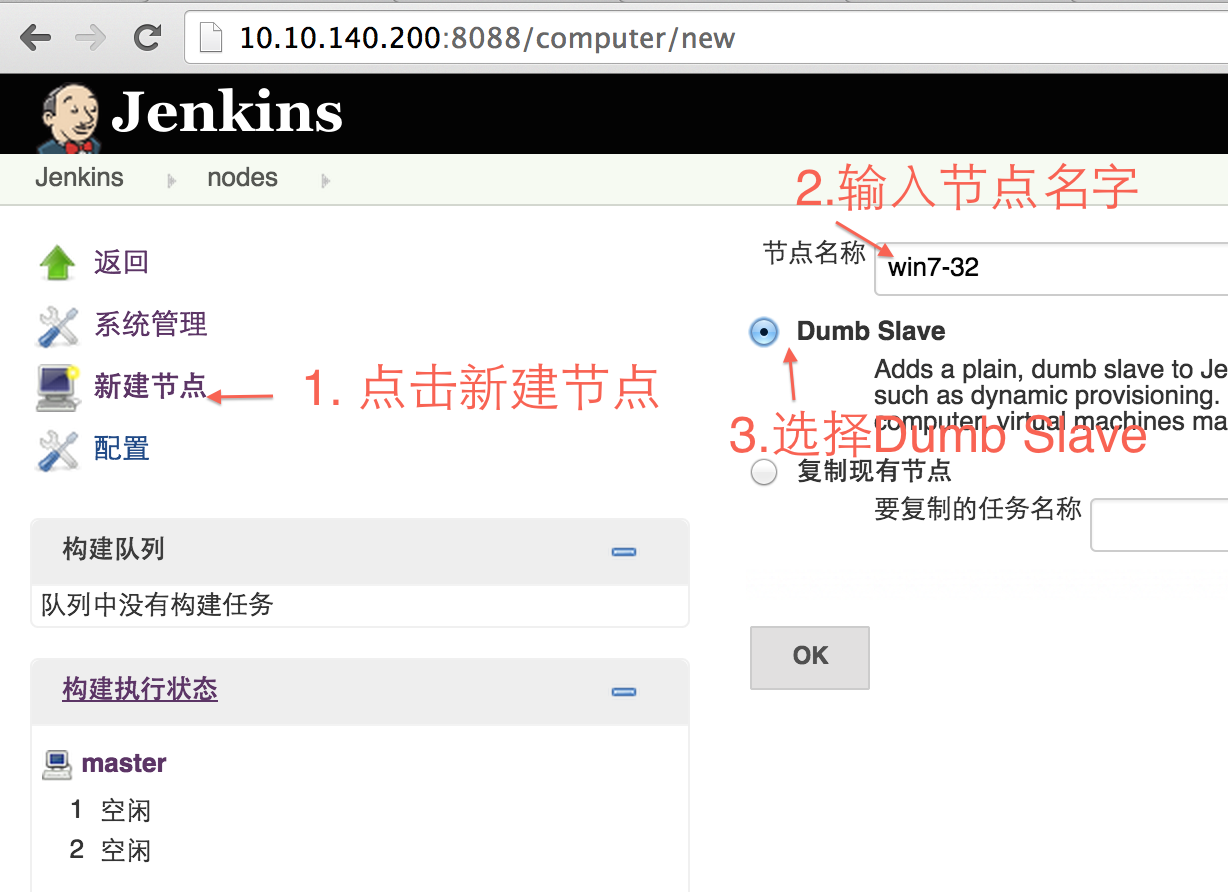This screenshot has height=892, width=1228.
Task: Open the 返回 link
Action: click(121, 263)
